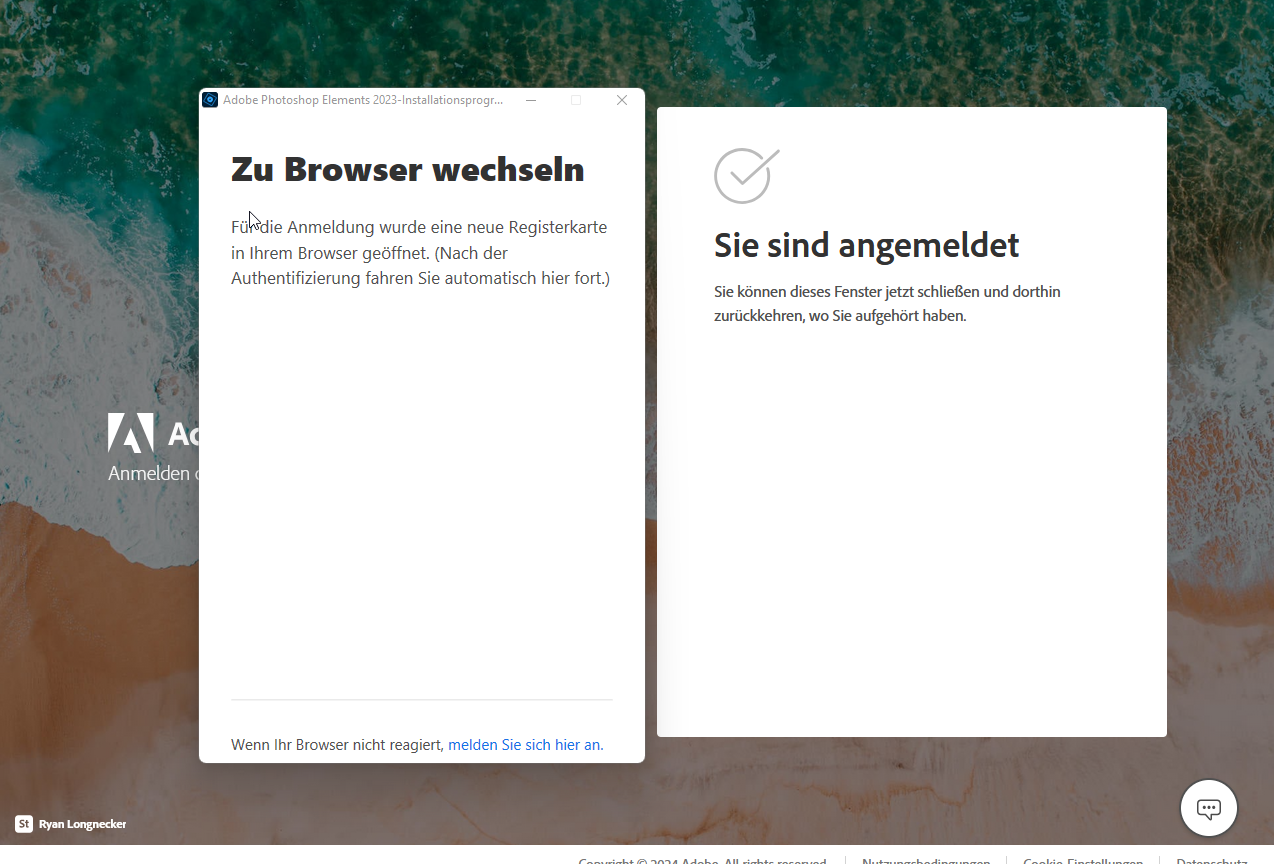The image size is (1274, 864).
Task: Click the Ryan Longnecker account name
Action: click(x=82, y=824)
